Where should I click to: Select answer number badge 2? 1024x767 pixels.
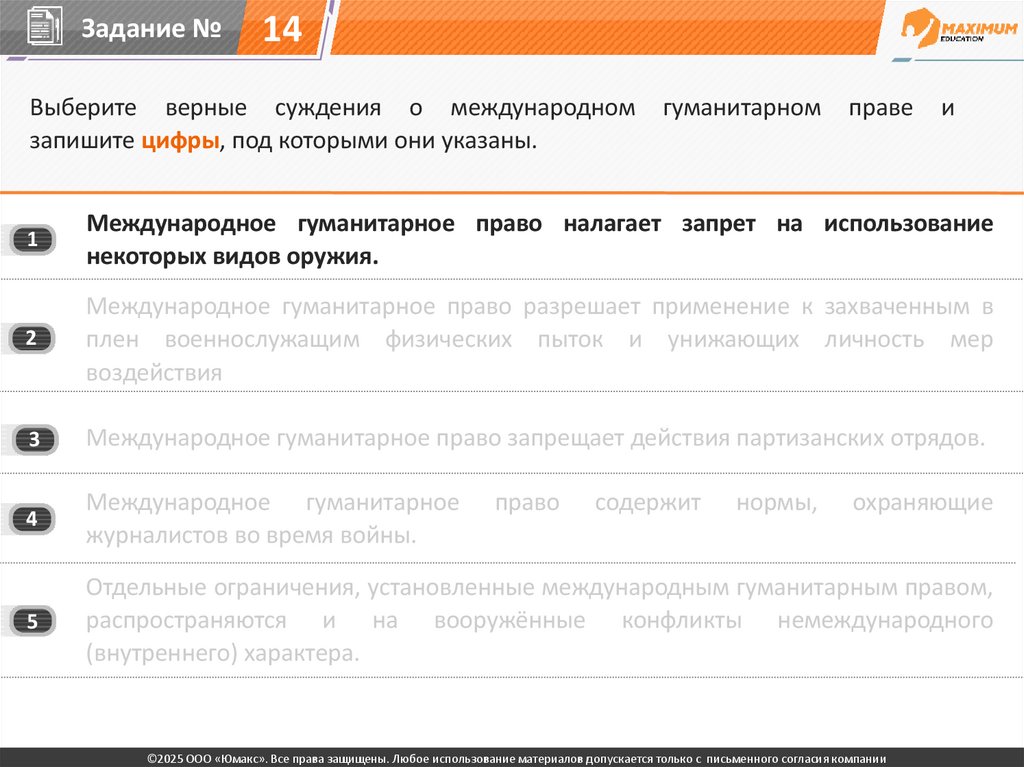pyautogui.click(x=32, y=338)
